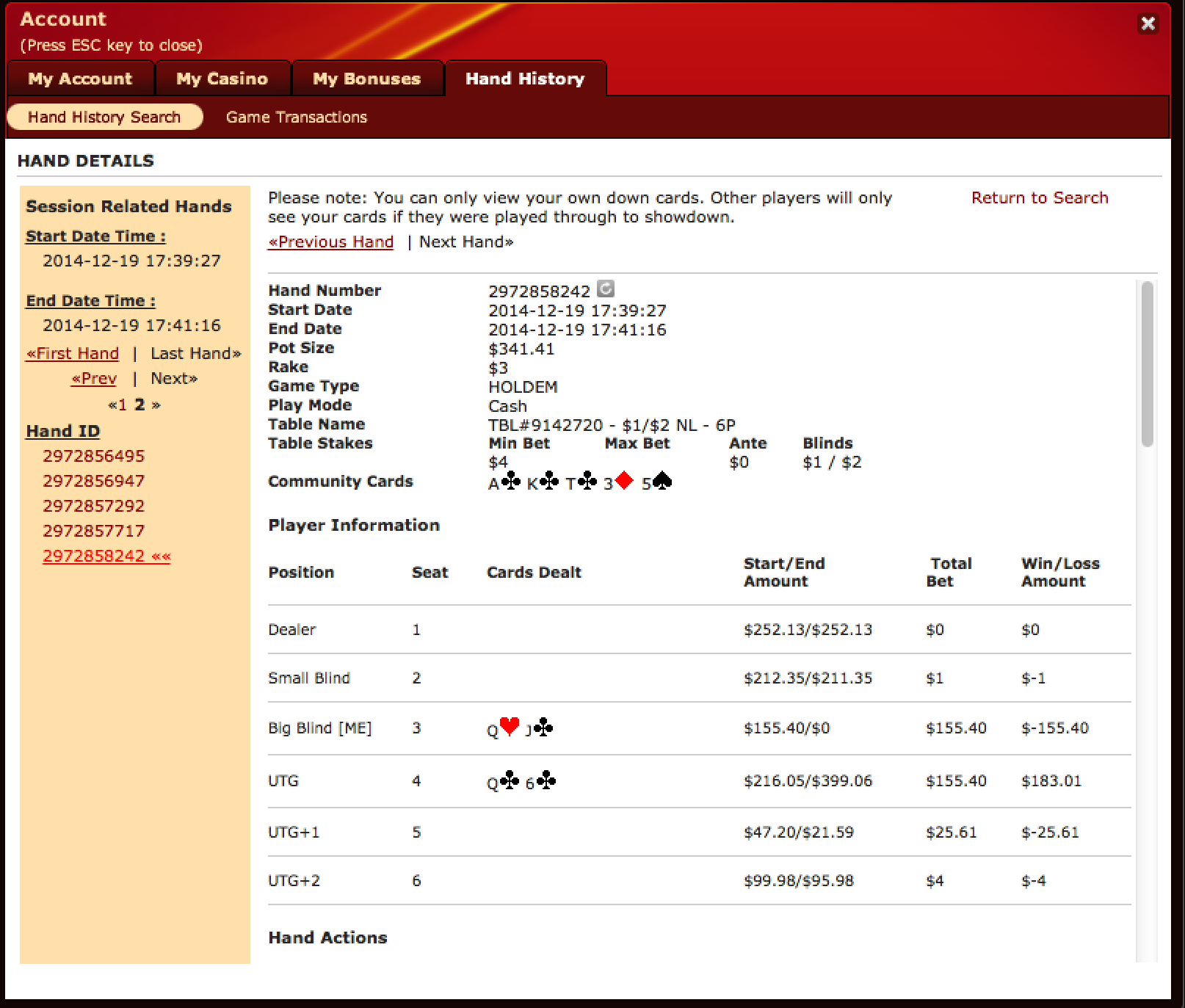Screen dimensions: 1185x1008
Task: Click Queen of clubs in UTG row
Action: (503, 782)
